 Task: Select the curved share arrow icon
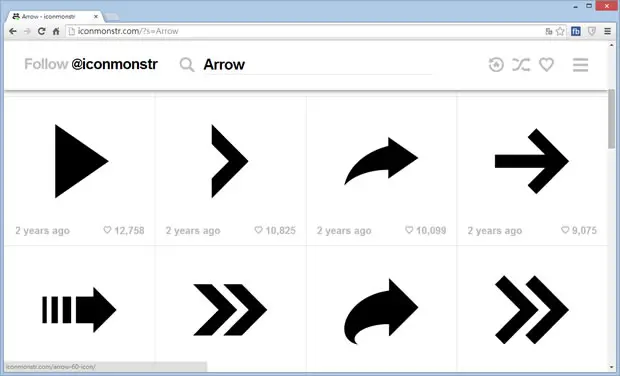[x=381, y=161]
